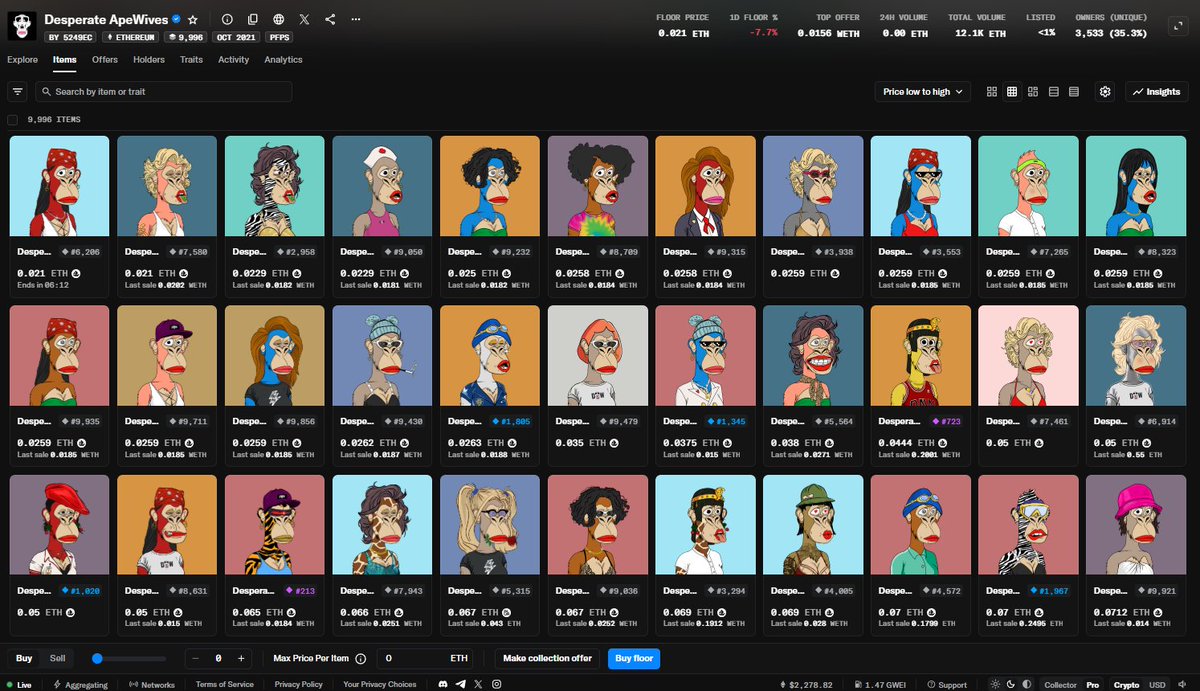Image resolution: width=1200 pixels, height=691 pixels.
Task: Click the BY 5249EC creator badge
Action: [68, 37]
